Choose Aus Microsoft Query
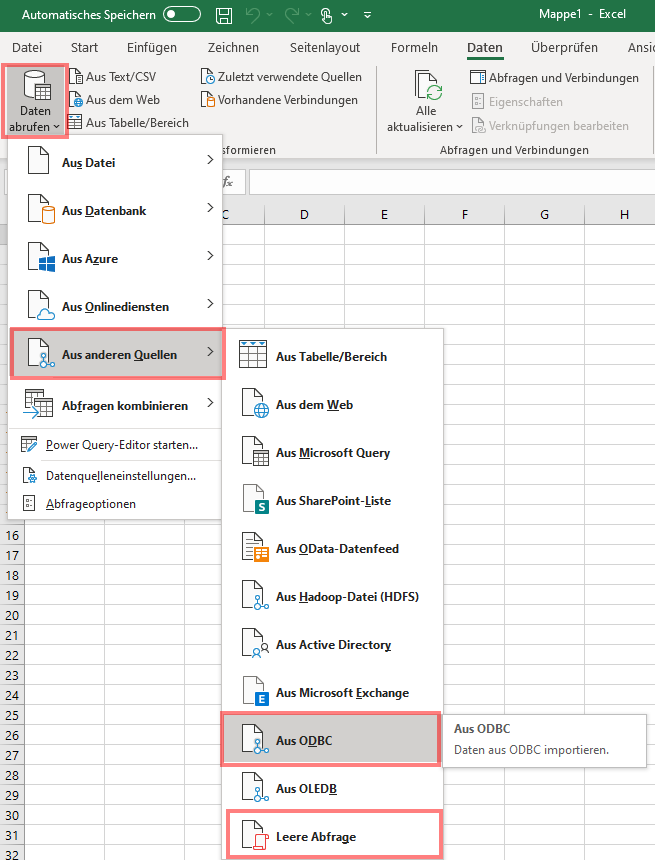 coord(332,452)
